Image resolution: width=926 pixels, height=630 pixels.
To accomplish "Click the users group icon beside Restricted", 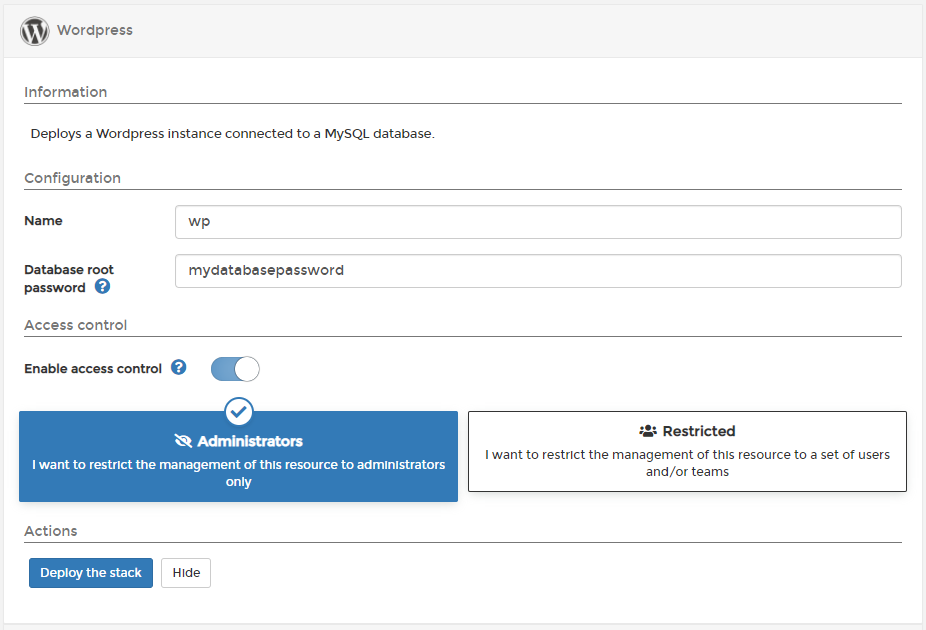I will (x=648, y=431).
